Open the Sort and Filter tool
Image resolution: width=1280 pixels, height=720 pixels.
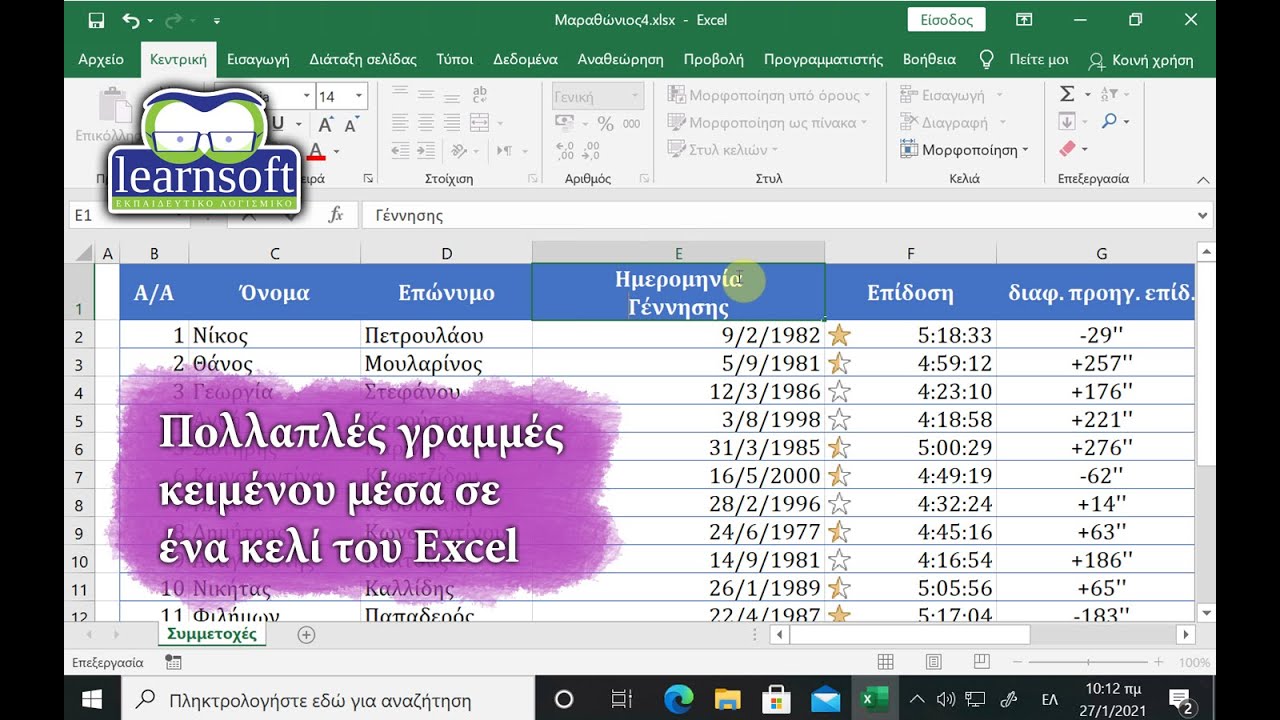1109,94
